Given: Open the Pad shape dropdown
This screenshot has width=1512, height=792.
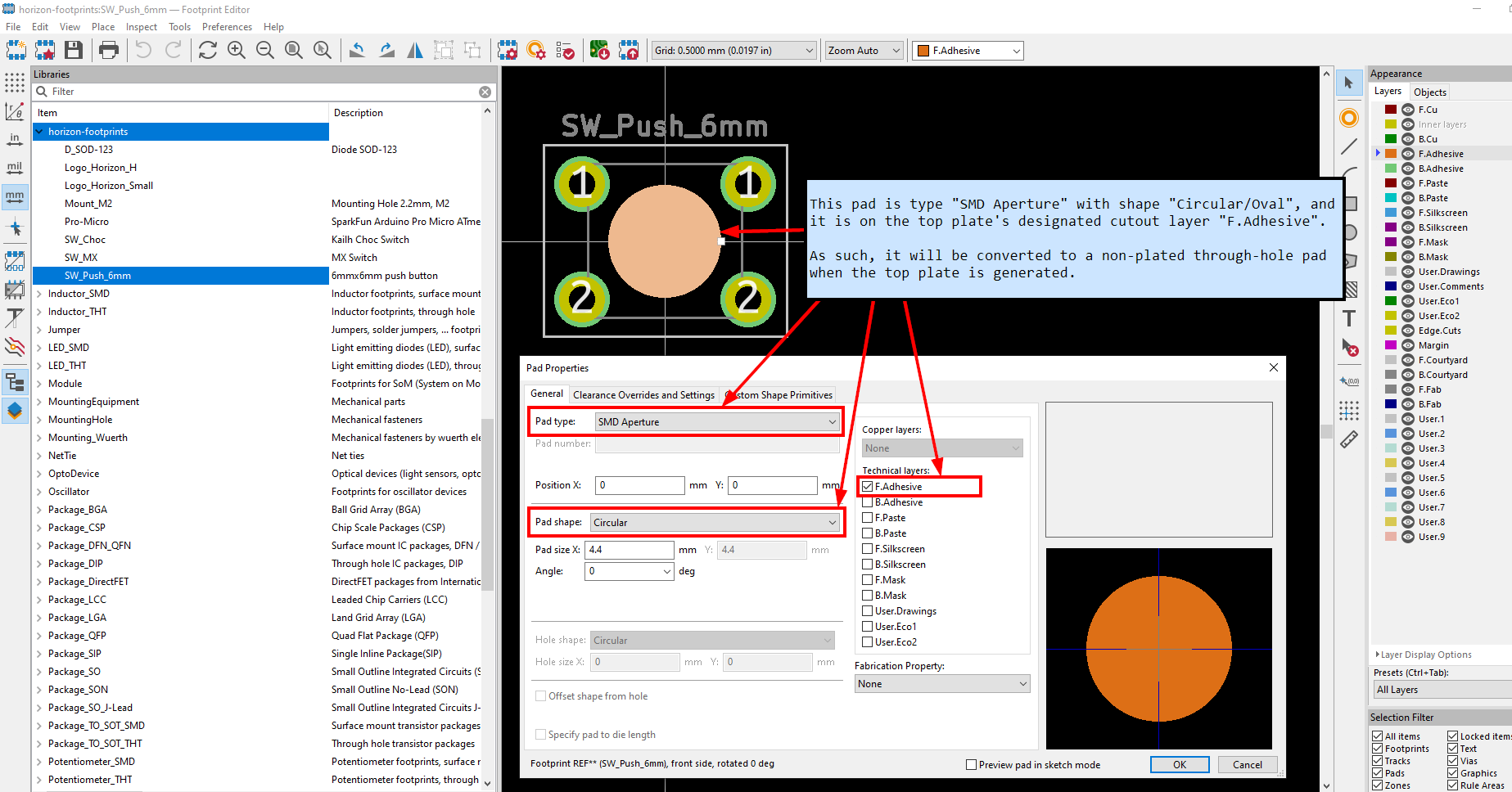Looking at the screenshot, I should (715, 523).
